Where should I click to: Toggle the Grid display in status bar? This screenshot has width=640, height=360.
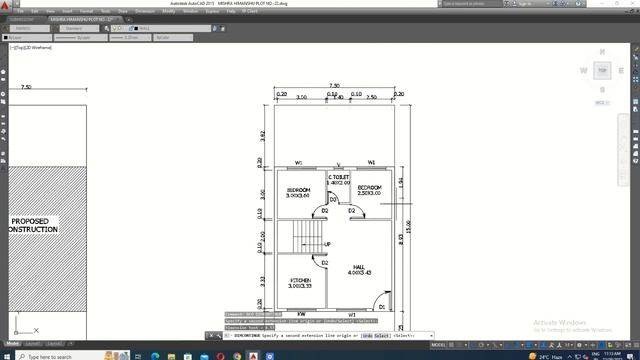point(451,345)
